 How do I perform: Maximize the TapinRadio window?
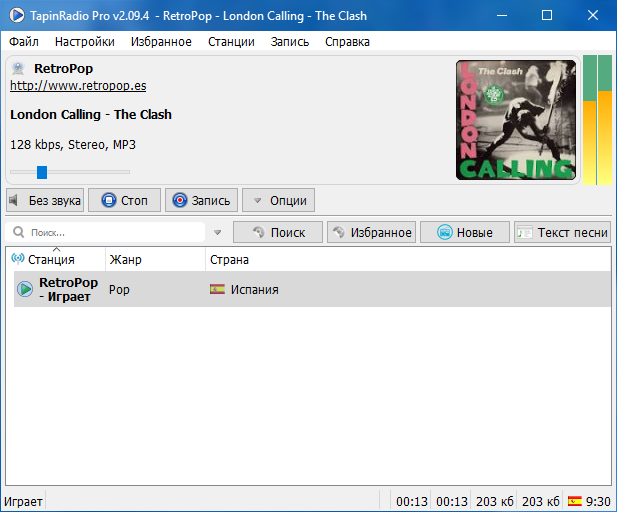click(x=547, y=15)
